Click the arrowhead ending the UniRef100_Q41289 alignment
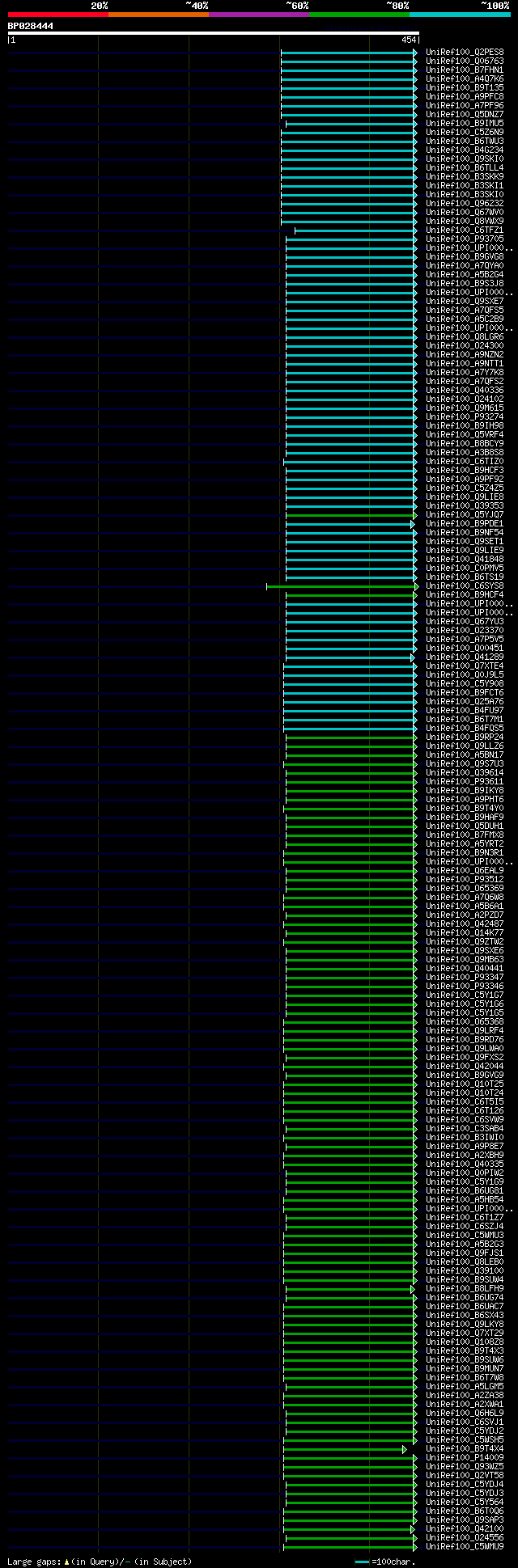Viewport: 518px width, 1568px height. pos(412,657)
